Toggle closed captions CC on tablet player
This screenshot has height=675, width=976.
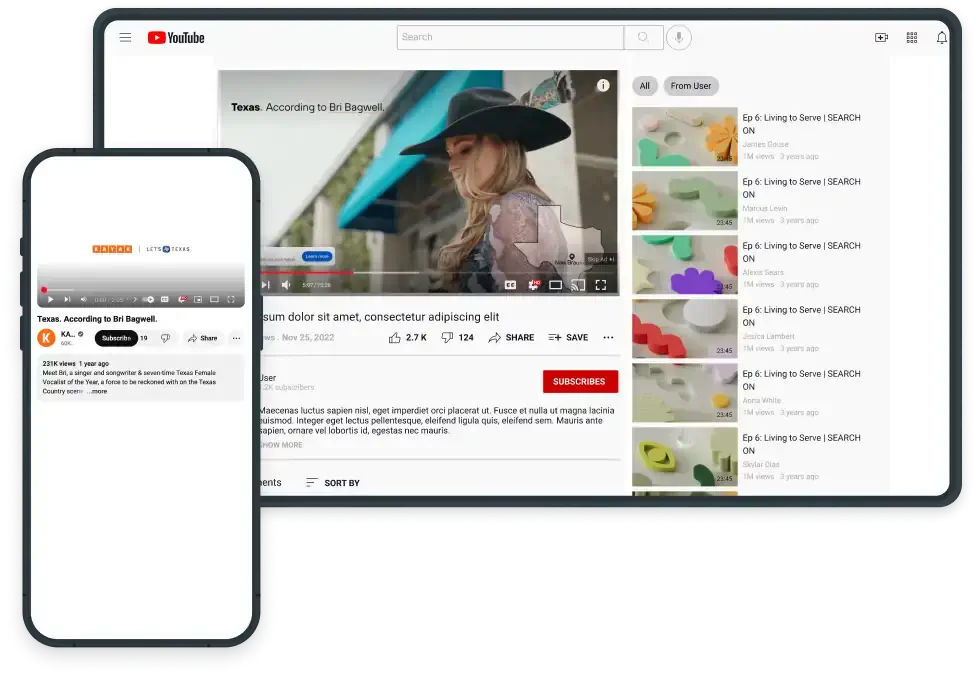tap(510, 285)
